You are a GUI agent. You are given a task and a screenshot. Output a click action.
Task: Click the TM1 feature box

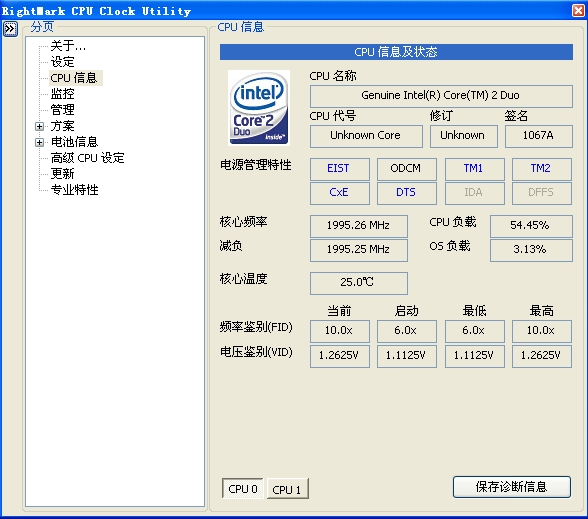474,169
